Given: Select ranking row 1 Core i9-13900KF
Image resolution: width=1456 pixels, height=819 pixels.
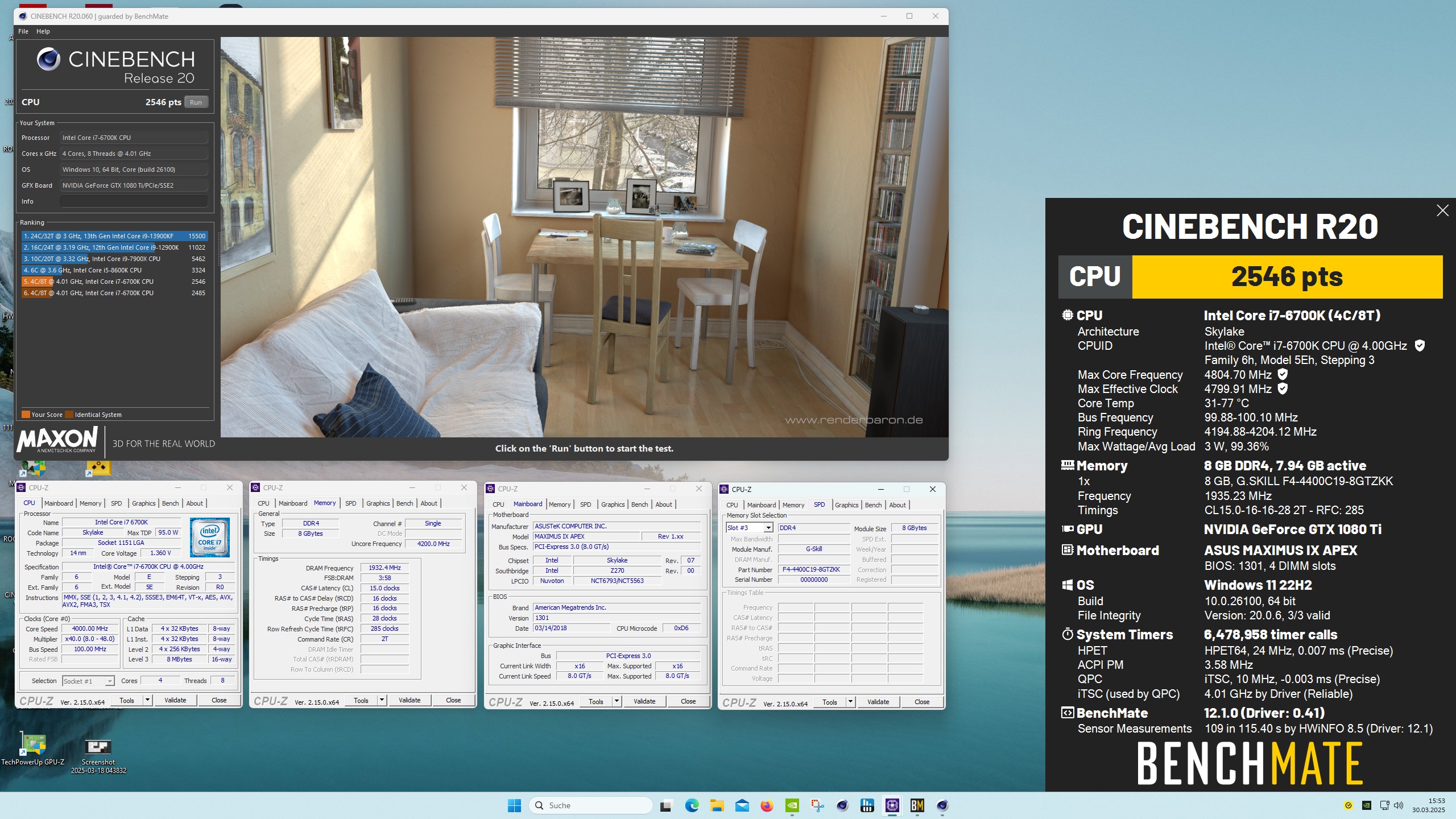Looking at the screenshot, I should pos(114,236).
